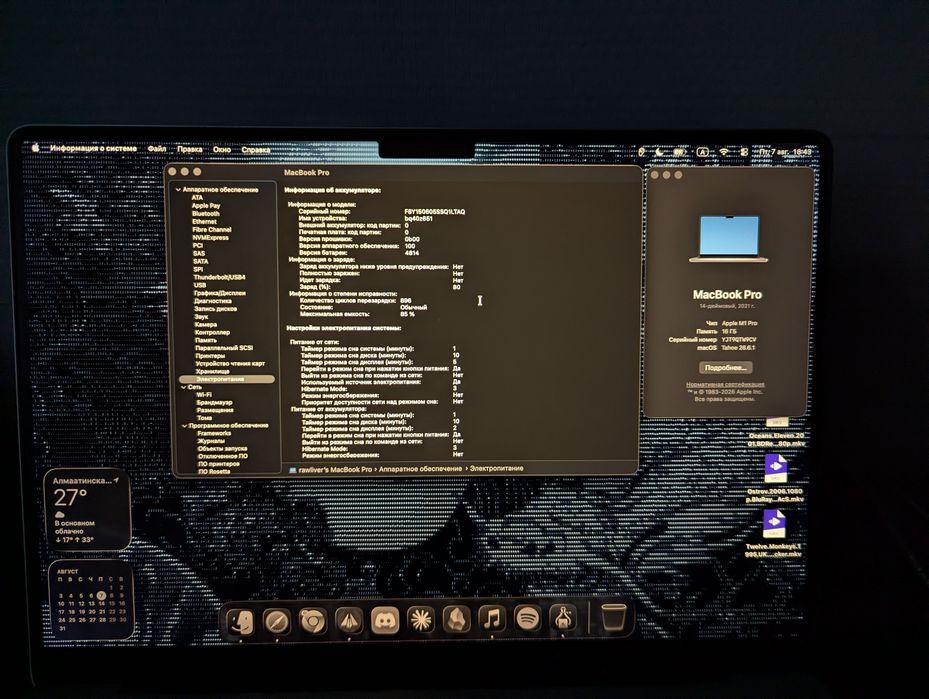Select Параллельный SCSI in the sidebar
The width and height of the screenshot is (929, 699).
(224, 348)
